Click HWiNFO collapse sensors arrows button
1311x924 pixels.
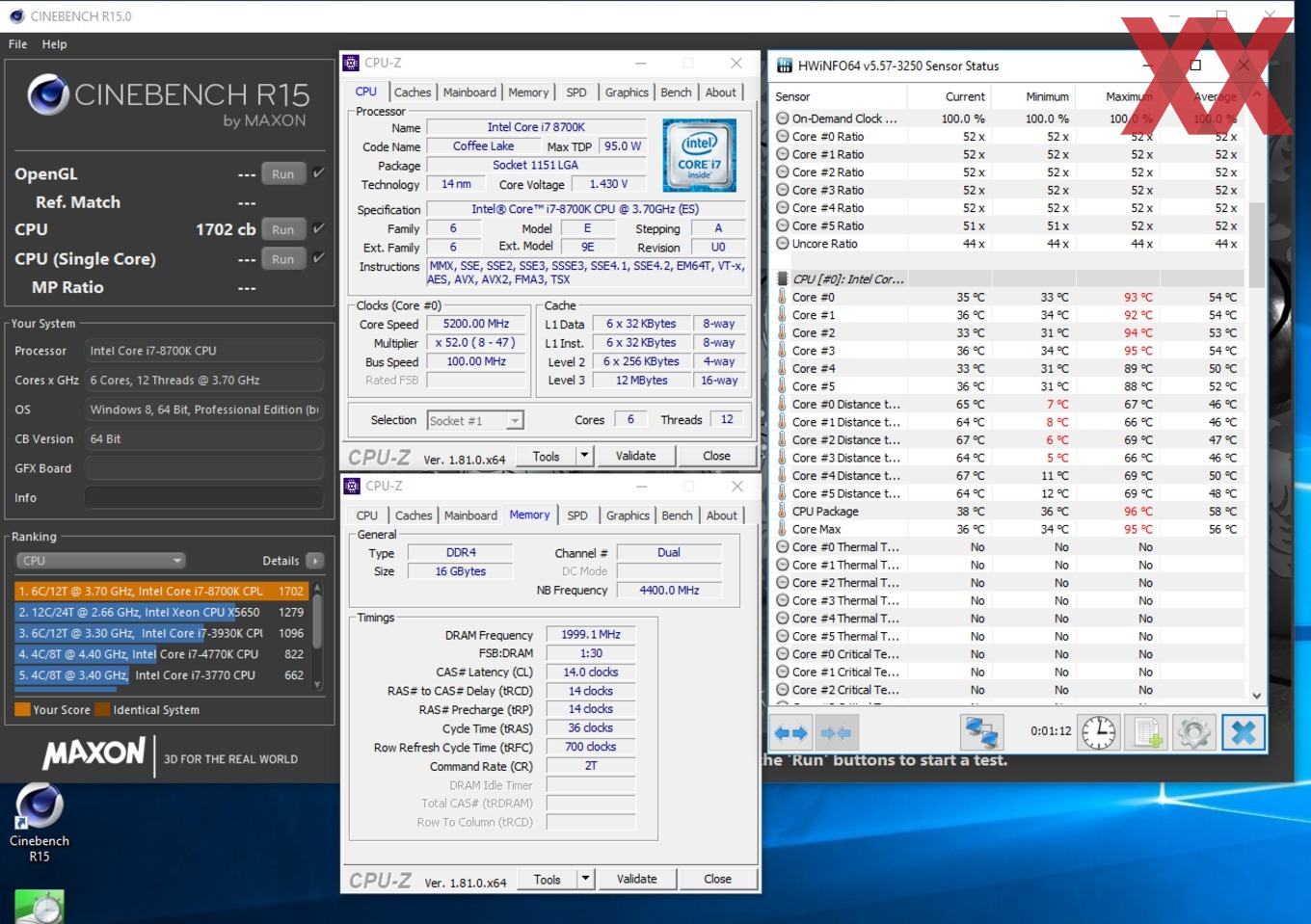point(836,733)
